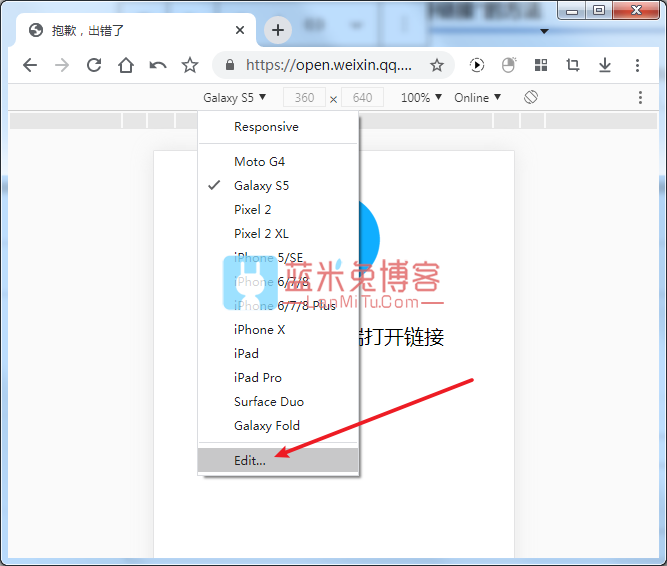Screen dimensions: 667x566
Task: Click the height field showing 640
Action: (x=362, y=98)
